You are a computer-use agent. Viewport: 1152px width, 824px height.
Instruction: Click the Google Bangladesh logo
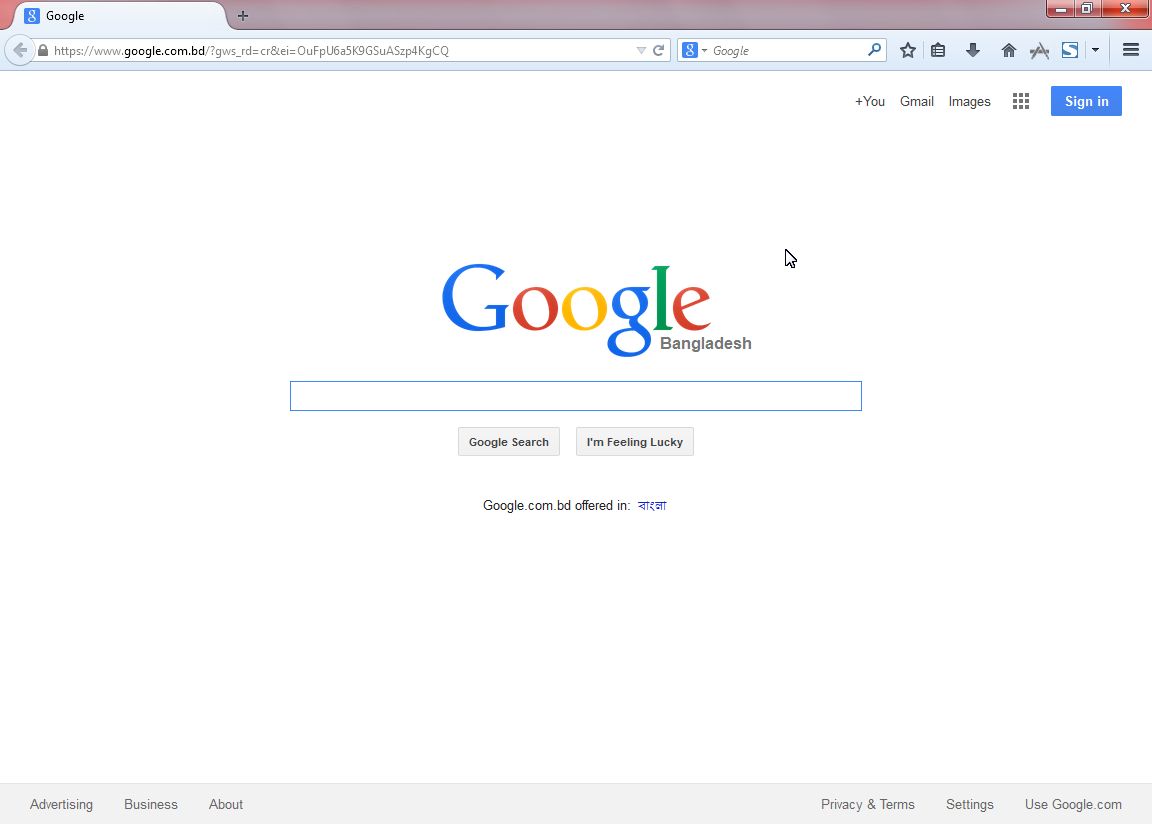(596, 310)
